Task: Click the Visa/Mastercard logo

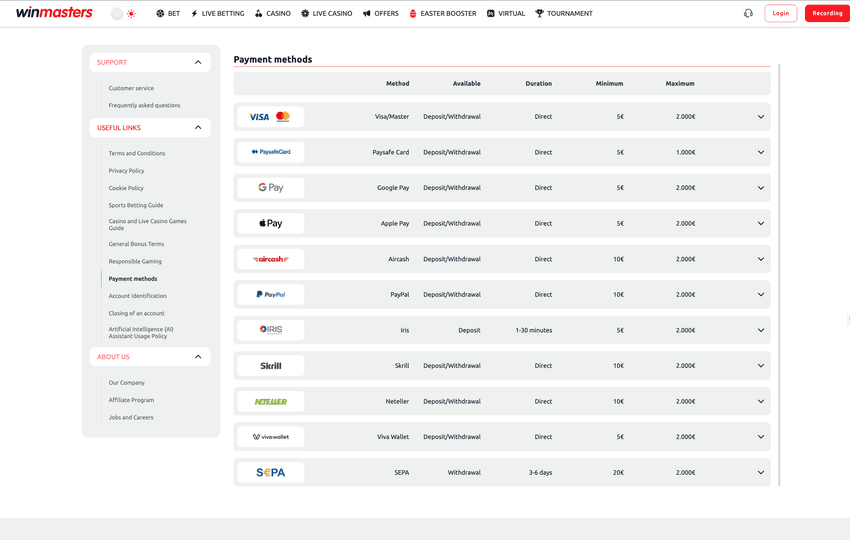Action: (x=271, y=117)
